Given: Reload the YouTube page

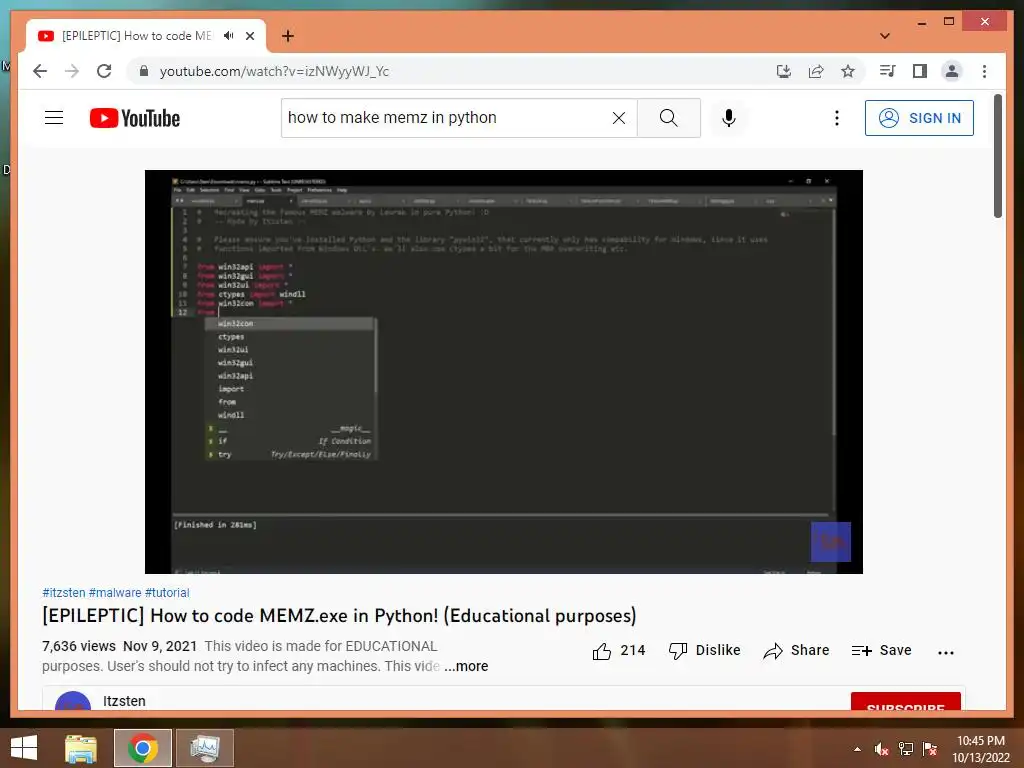Looking at the screenshot, I should click(104, 71).
